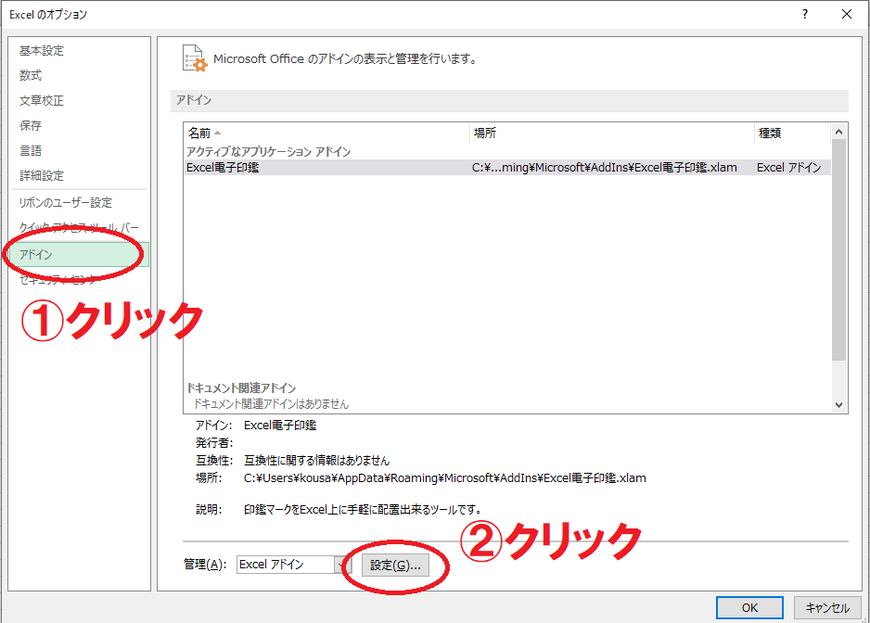The height and width of the screenshot is (623, 870).
Task: Click the add-in list vertical scrollbar thumb
Action: [839, 250]
